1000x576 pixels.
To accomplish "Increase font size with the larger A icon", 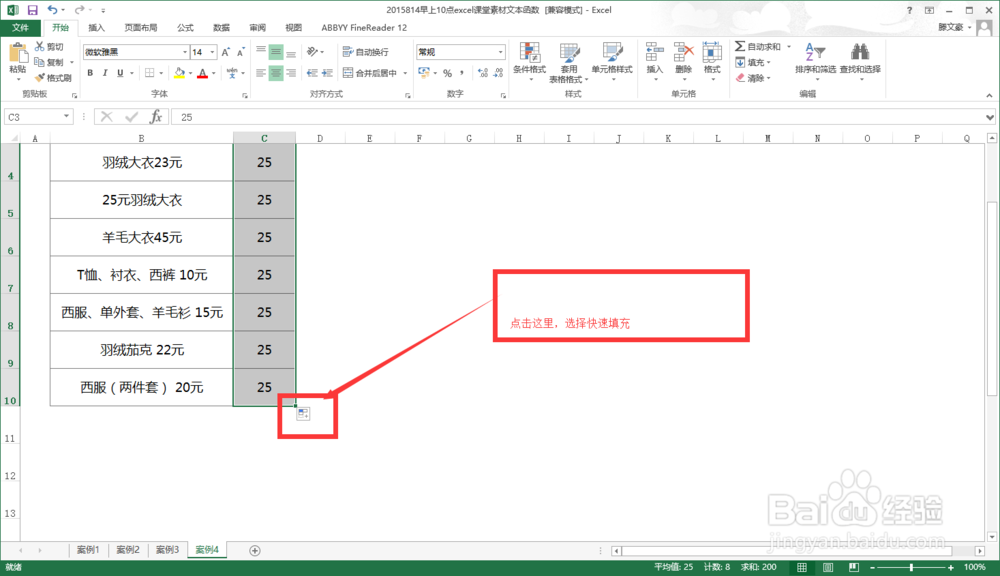I will click(225, 52).
